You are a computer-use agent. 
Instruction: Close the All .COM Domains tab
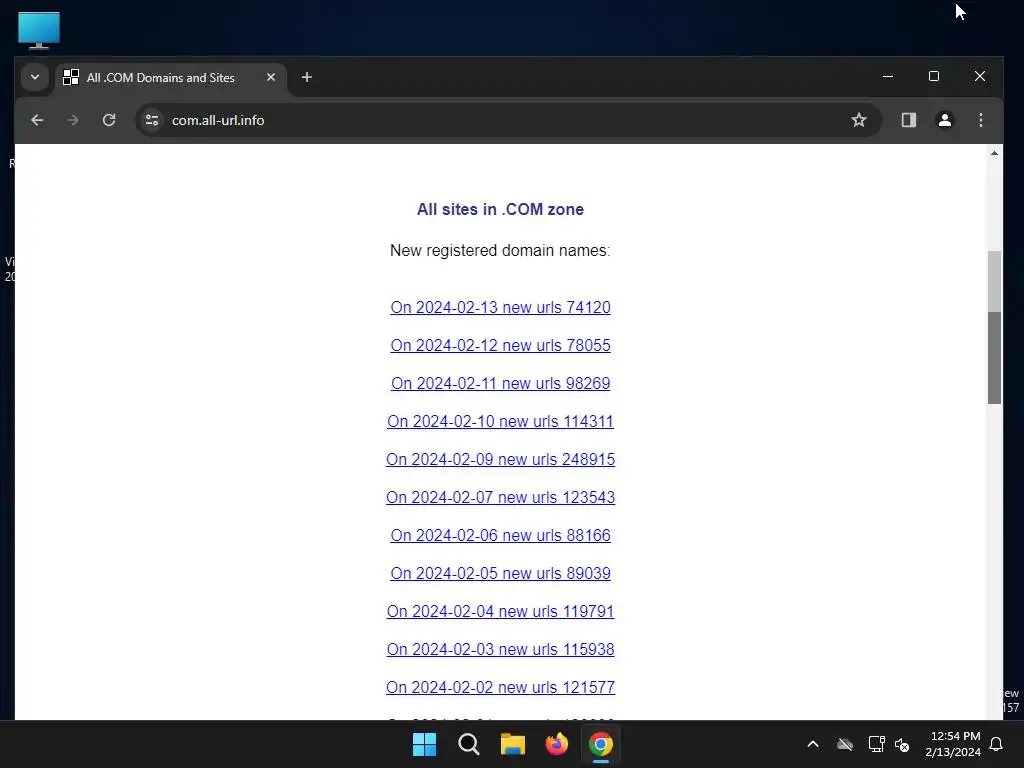[270, 77]
